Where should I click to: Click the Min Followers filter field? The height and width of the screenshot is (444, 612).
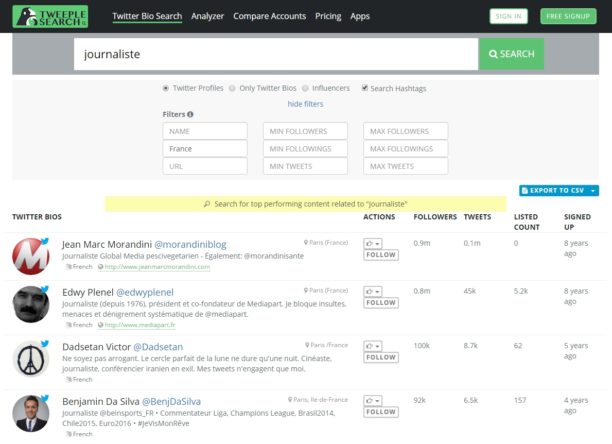[305, 131]
